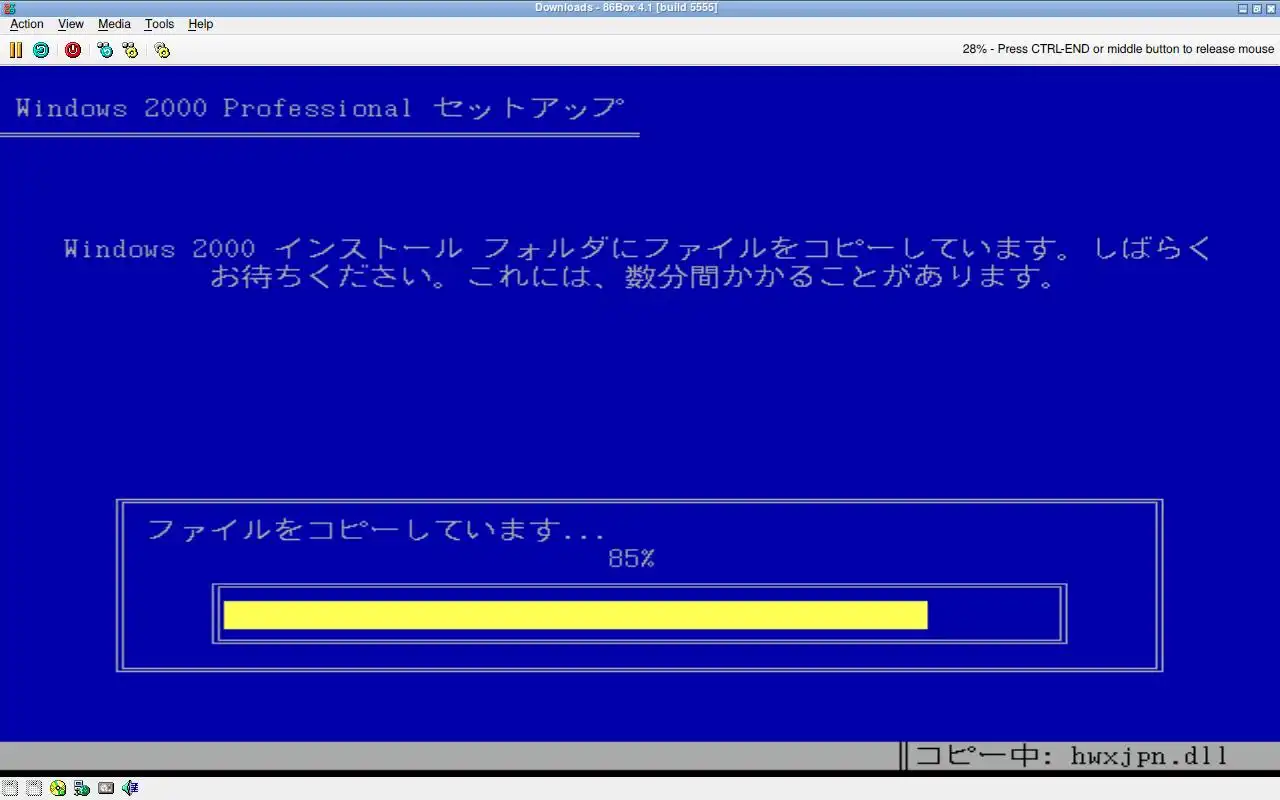Open the Media menu
The width and height of the screenshot is (1280, 800).
pos(114,24)
